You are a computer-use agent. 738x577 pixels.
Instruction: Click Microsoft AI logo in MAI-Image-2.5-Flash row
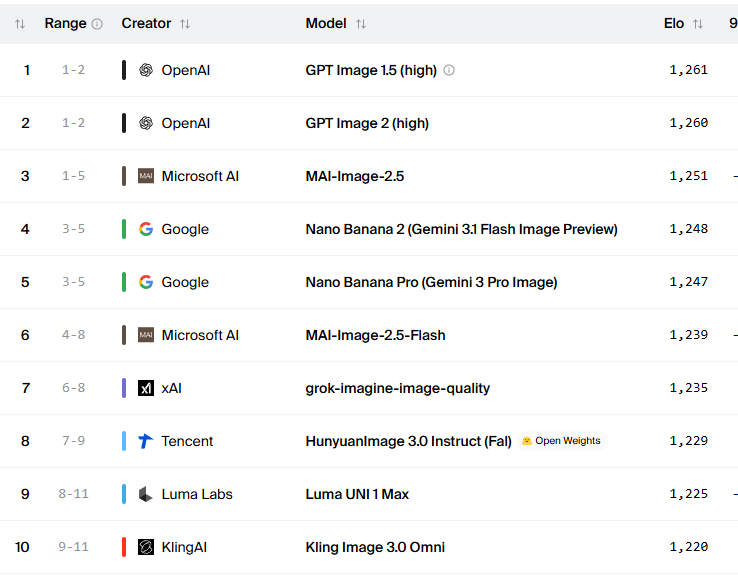click(x=146, y=335)
